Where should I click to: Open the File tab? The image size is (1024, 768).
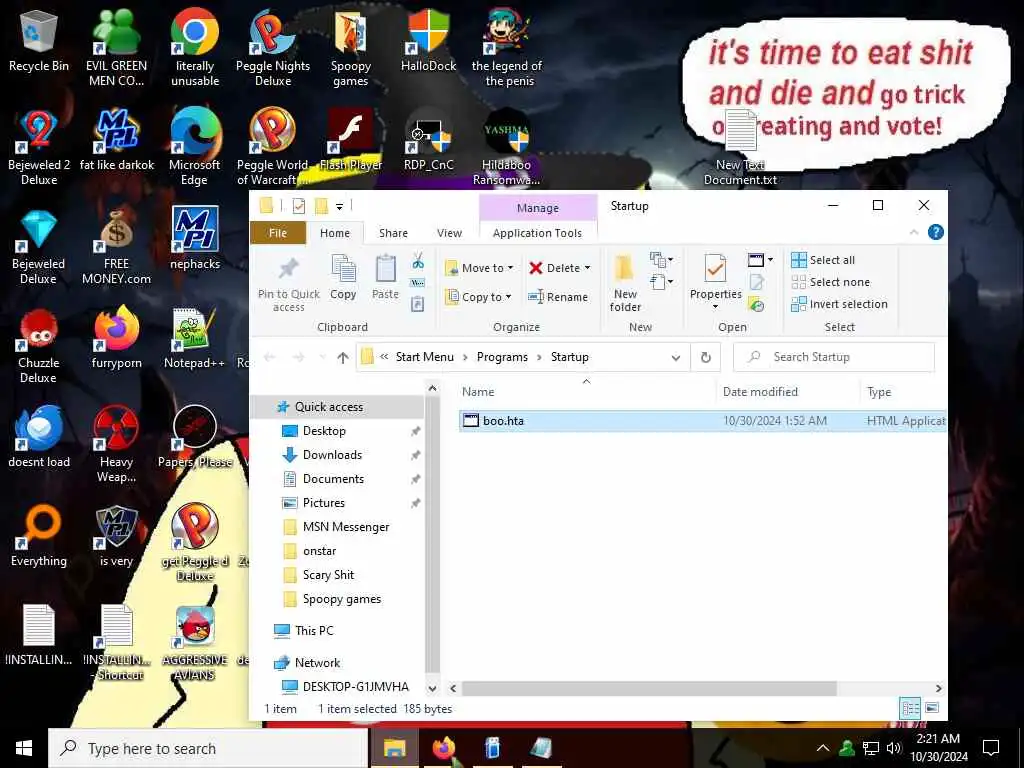(278, 233)
